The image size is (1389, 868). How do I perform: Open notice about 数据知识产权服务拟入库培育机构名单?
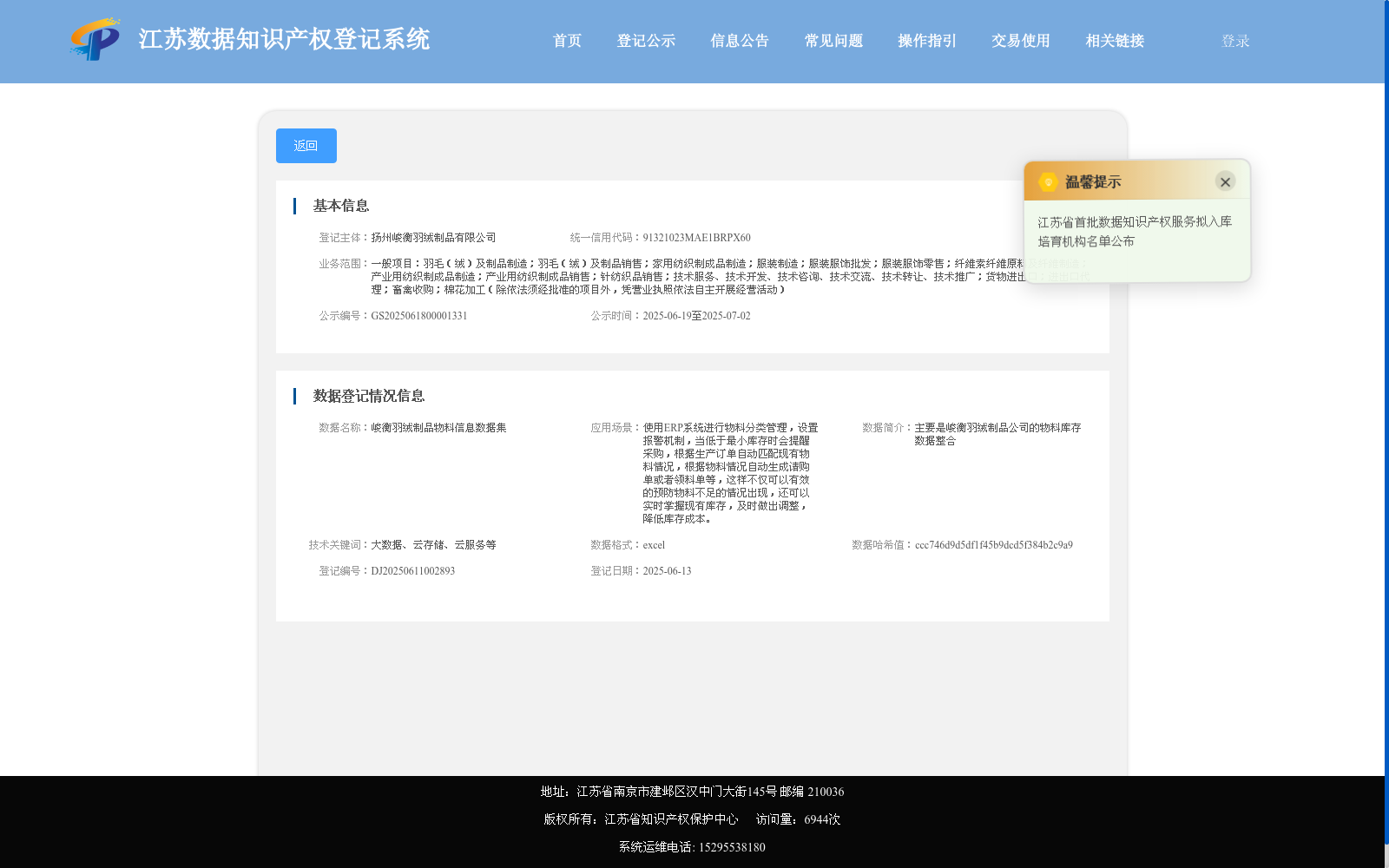[x=1135, y=232]
